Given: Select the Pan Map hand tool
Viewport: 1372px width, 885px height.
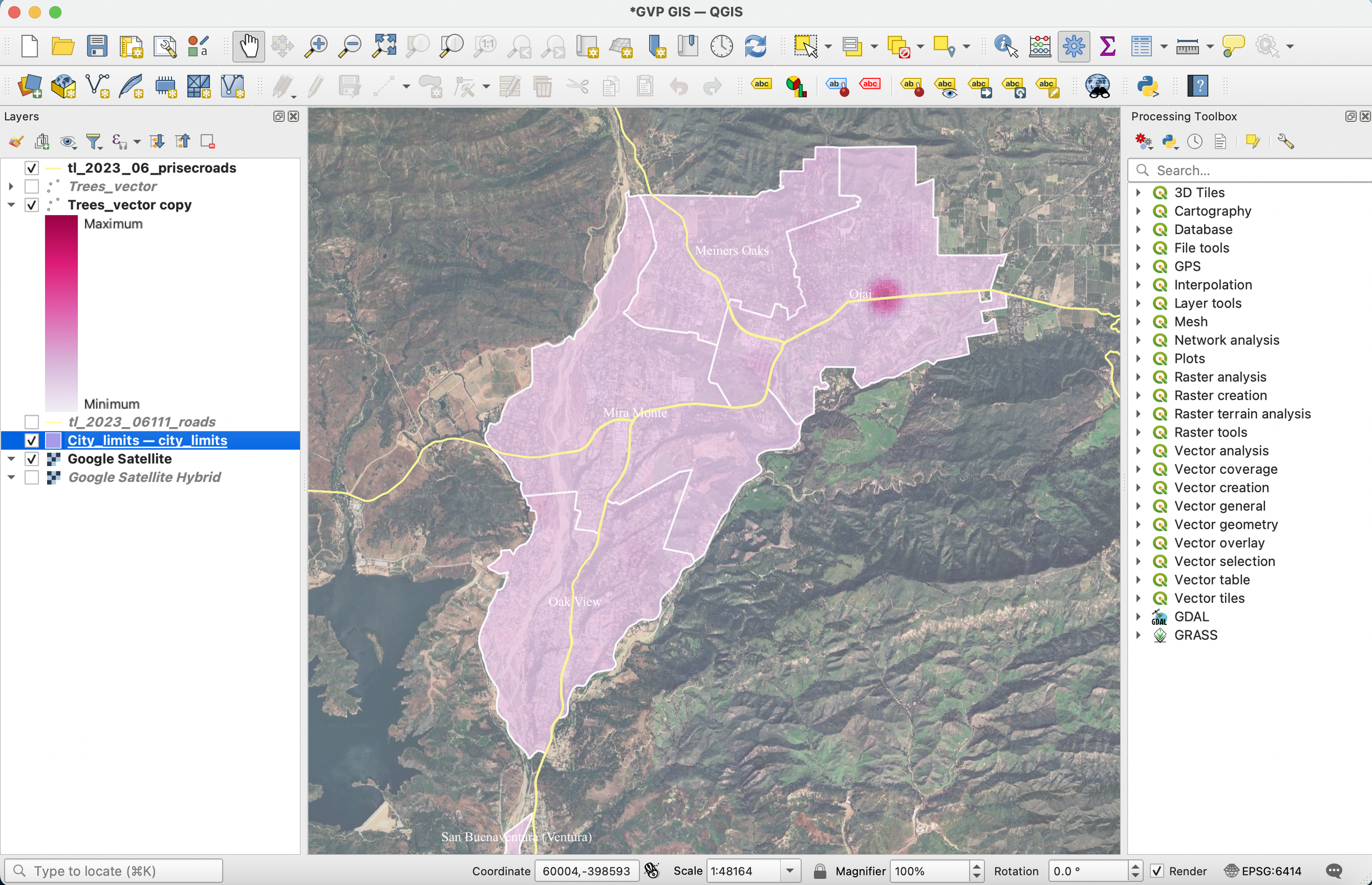Looking at the screenshot, I should (248, 46).
